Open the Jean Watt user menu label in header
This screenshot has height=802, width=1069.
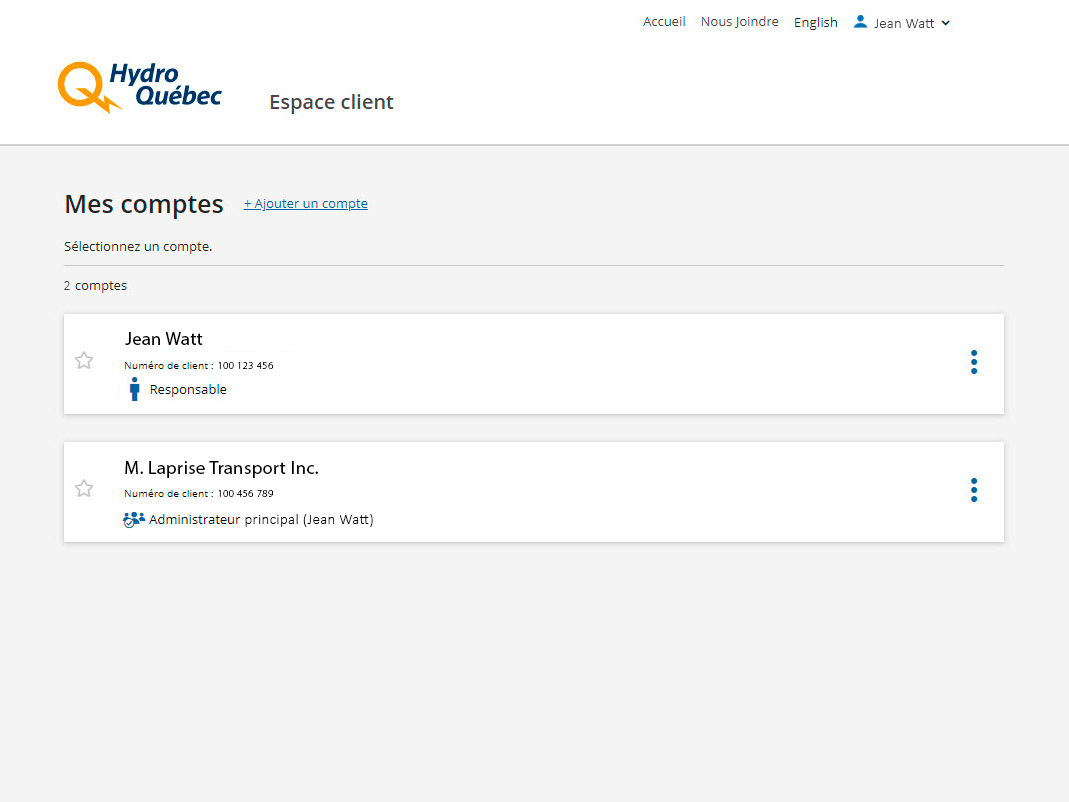coord(903,23)
